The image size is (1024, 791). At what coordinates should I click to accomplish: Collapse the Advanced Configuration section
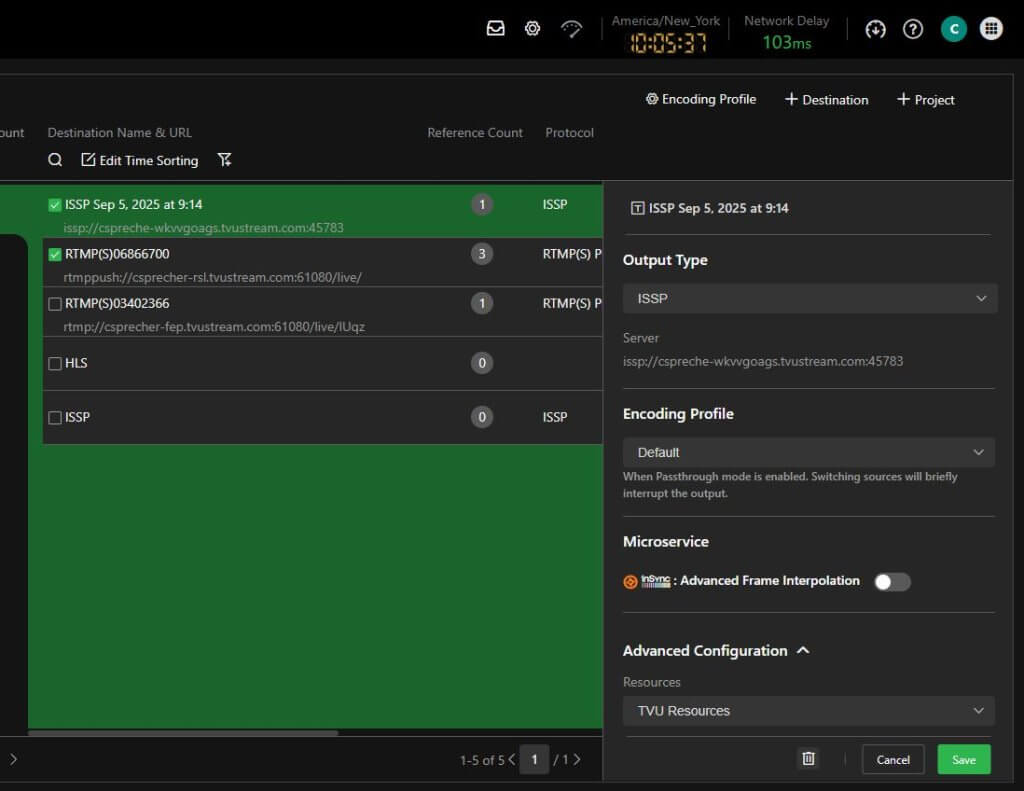[802, 651]
